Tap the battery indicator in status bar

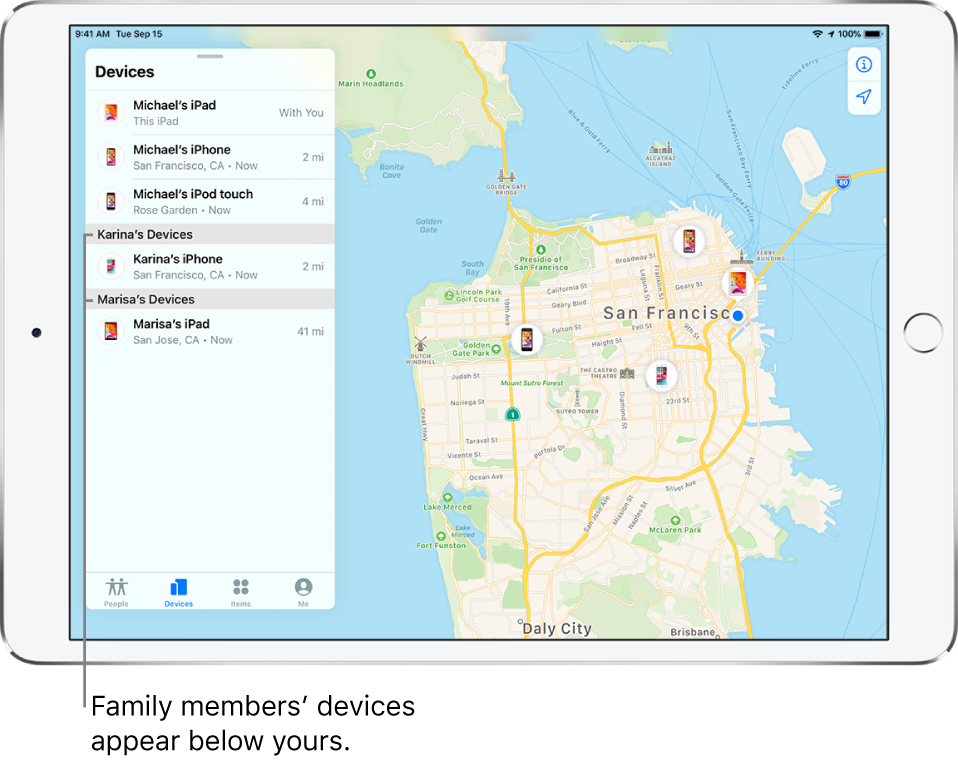[x=874, y=34]
